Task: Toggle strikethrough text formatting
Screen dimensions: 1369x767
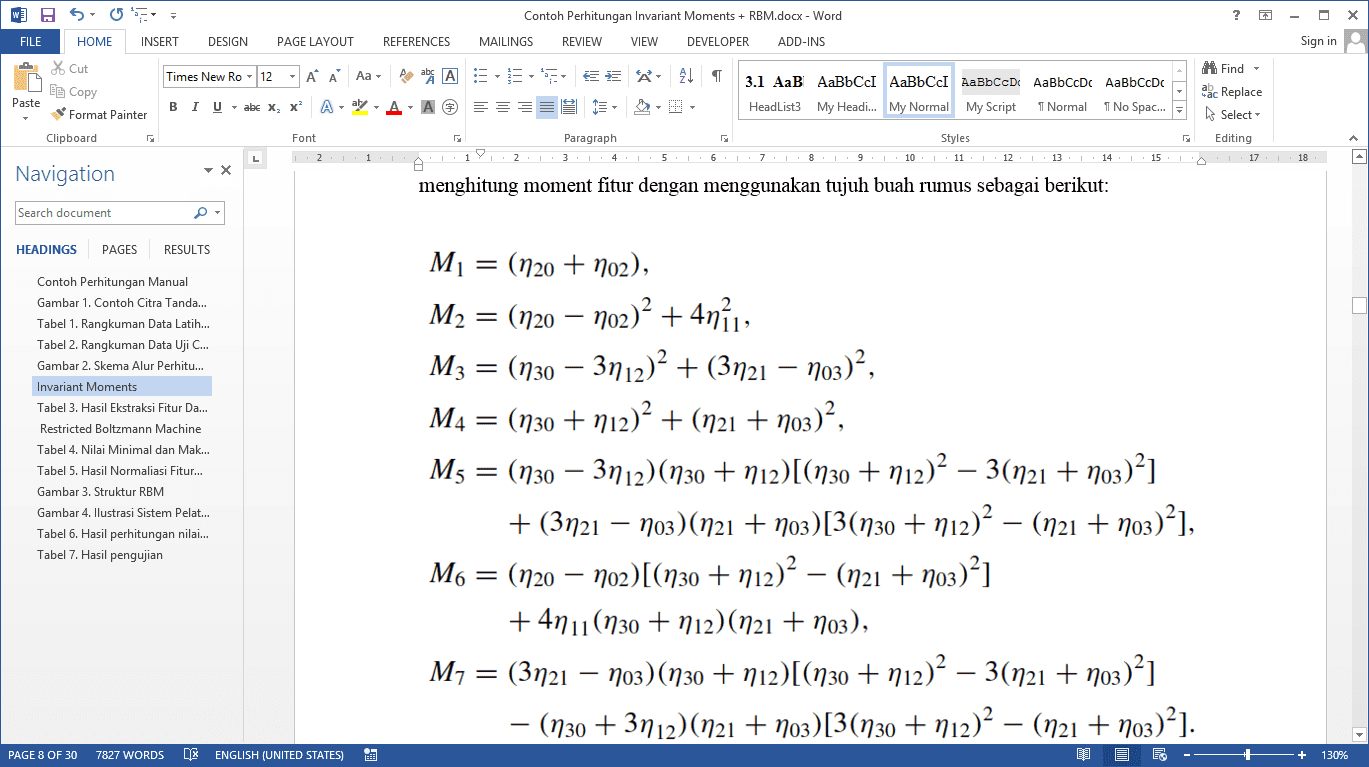Action: (x=251, y=107)
